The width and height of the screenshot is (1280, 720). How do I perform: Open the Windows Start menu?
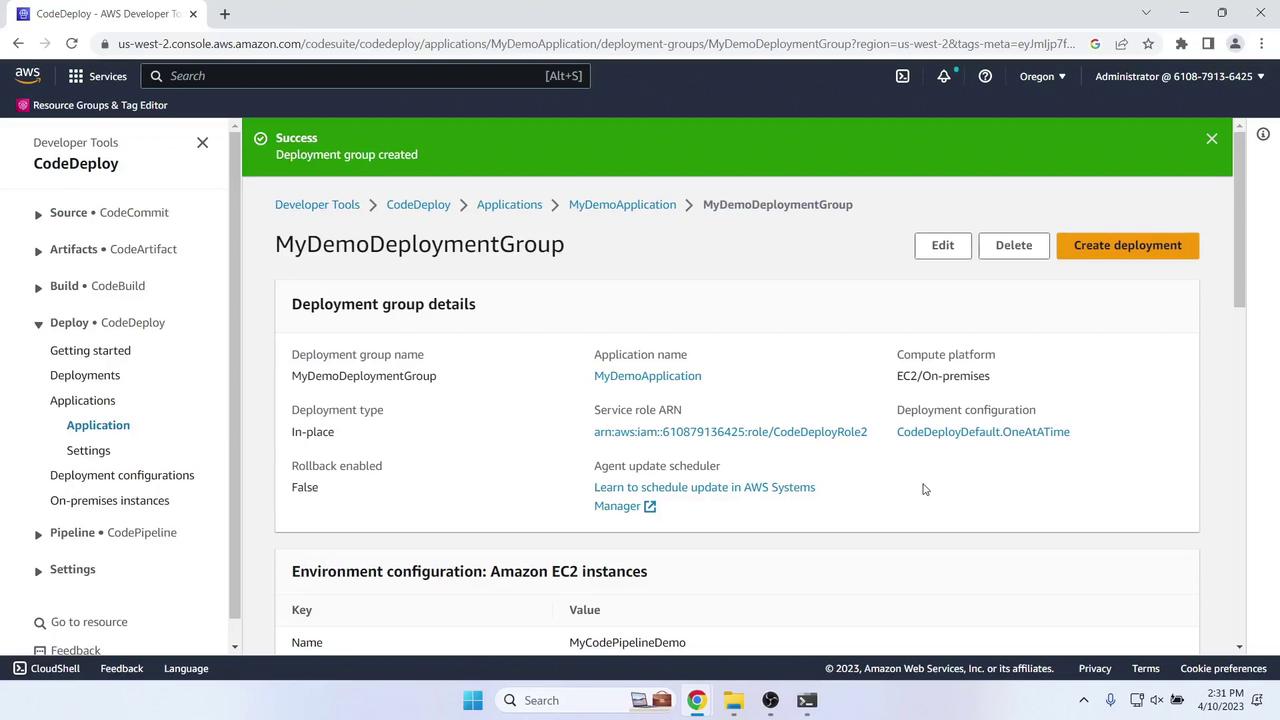click(x=473, y=700)
